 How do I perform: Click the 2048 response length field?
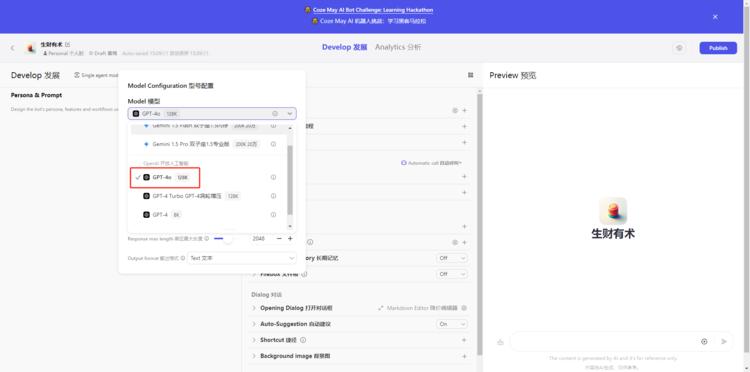click(x=259, y=238)
